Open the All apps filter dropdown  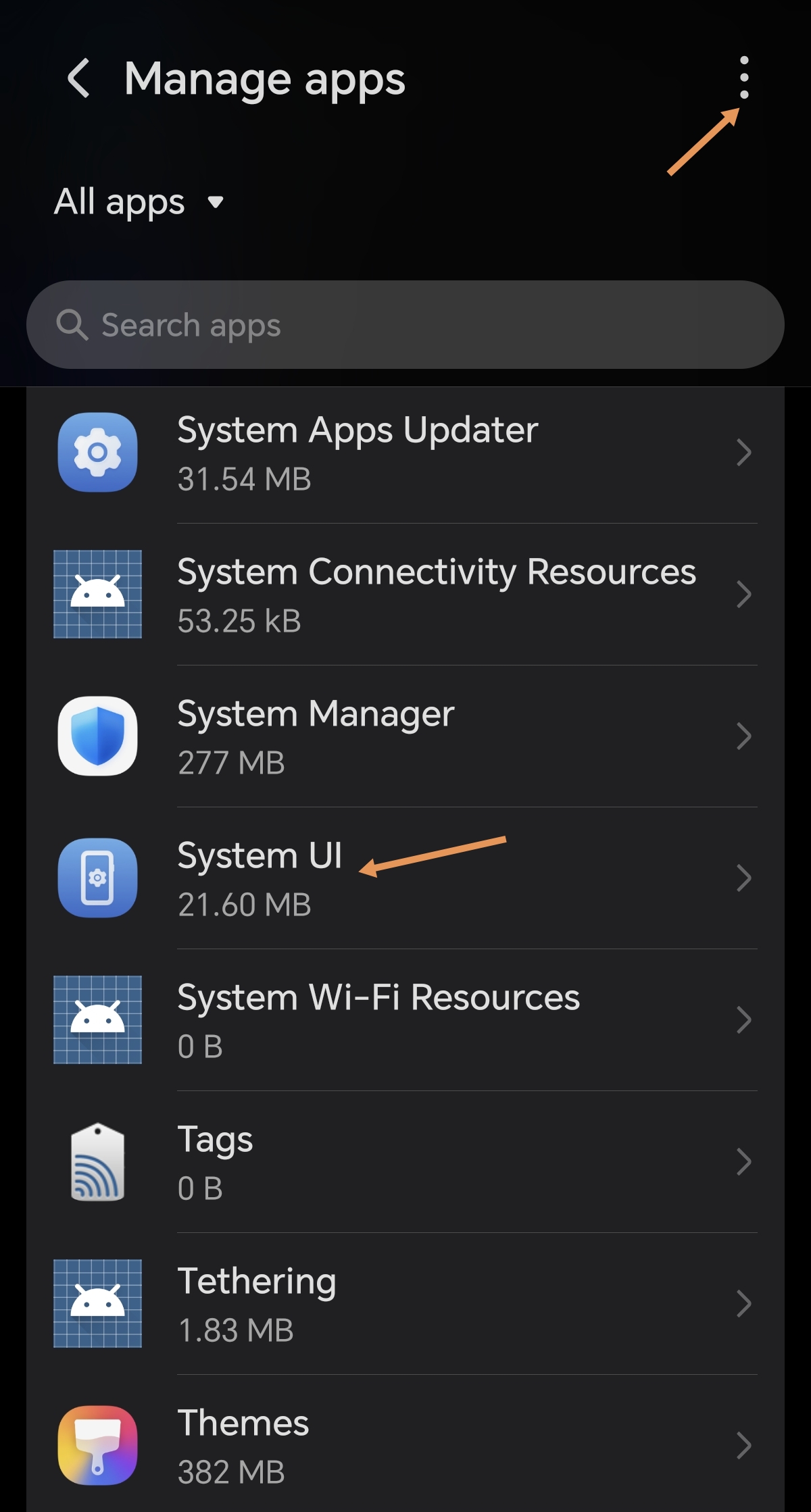click(139, 201)
